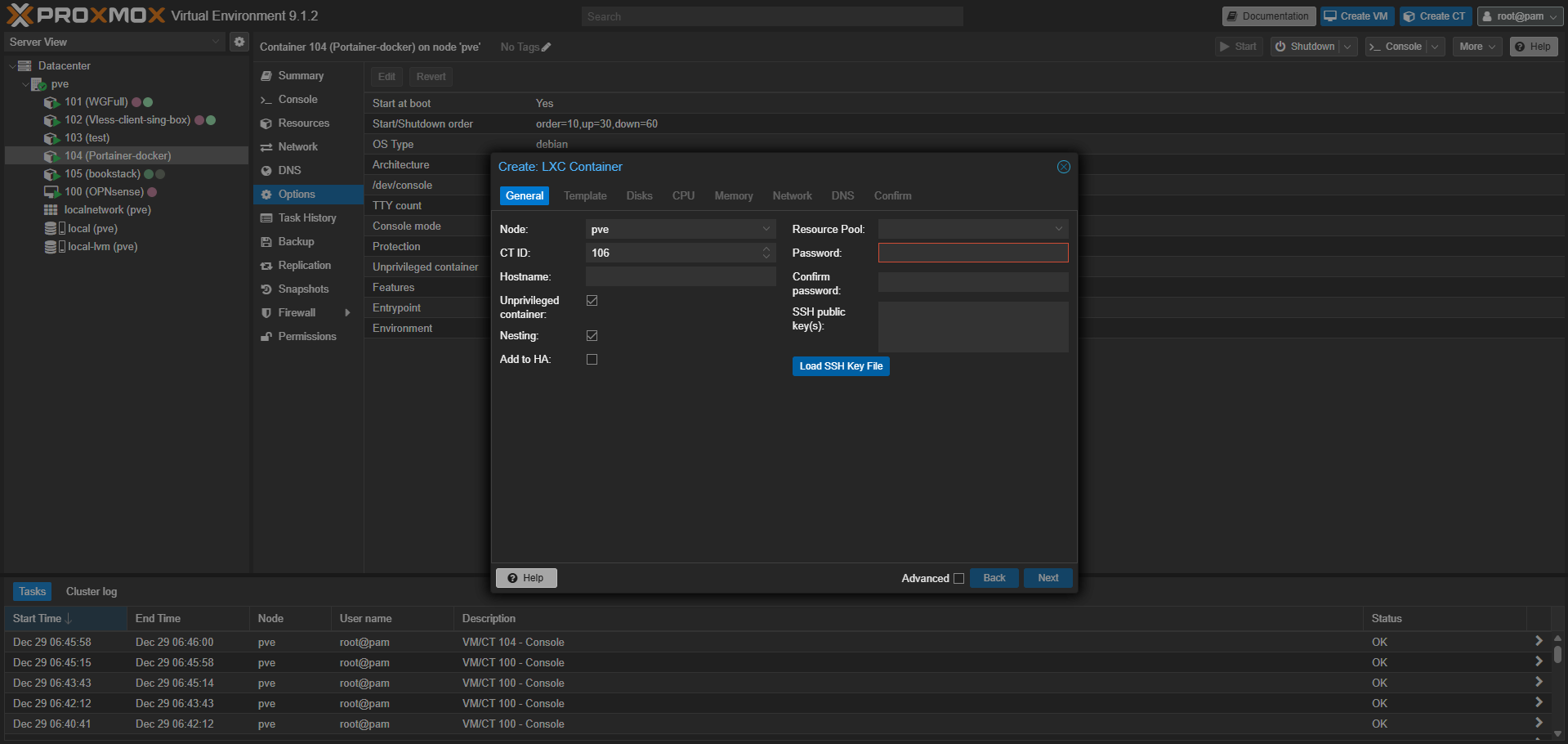Viewport: 1568px width, 744px height.
Task: Sort tasks by Start Time column header
Action: point(65,619)
